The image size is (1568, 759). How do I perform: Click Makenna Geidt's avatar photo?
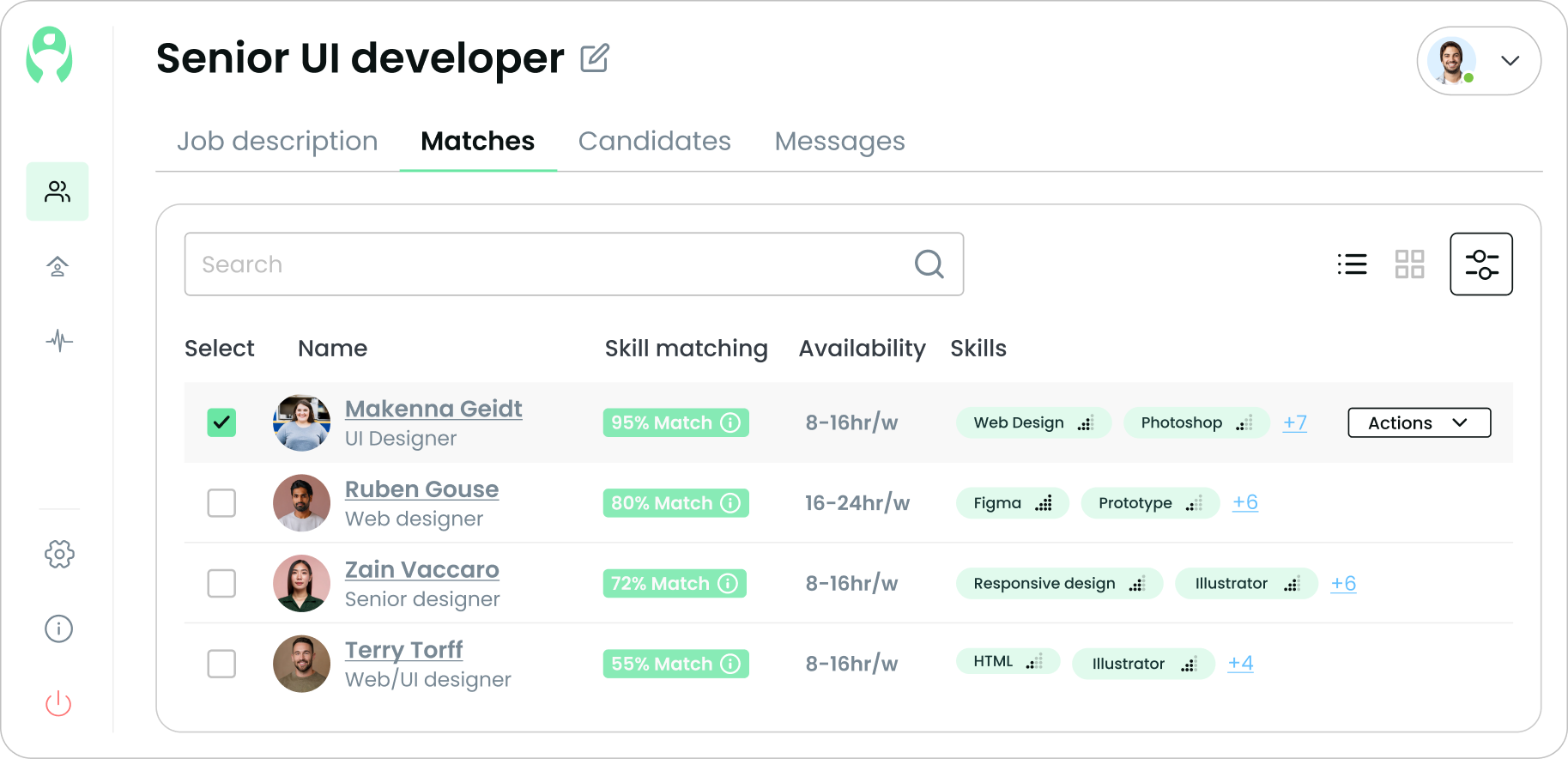(301, 422)
